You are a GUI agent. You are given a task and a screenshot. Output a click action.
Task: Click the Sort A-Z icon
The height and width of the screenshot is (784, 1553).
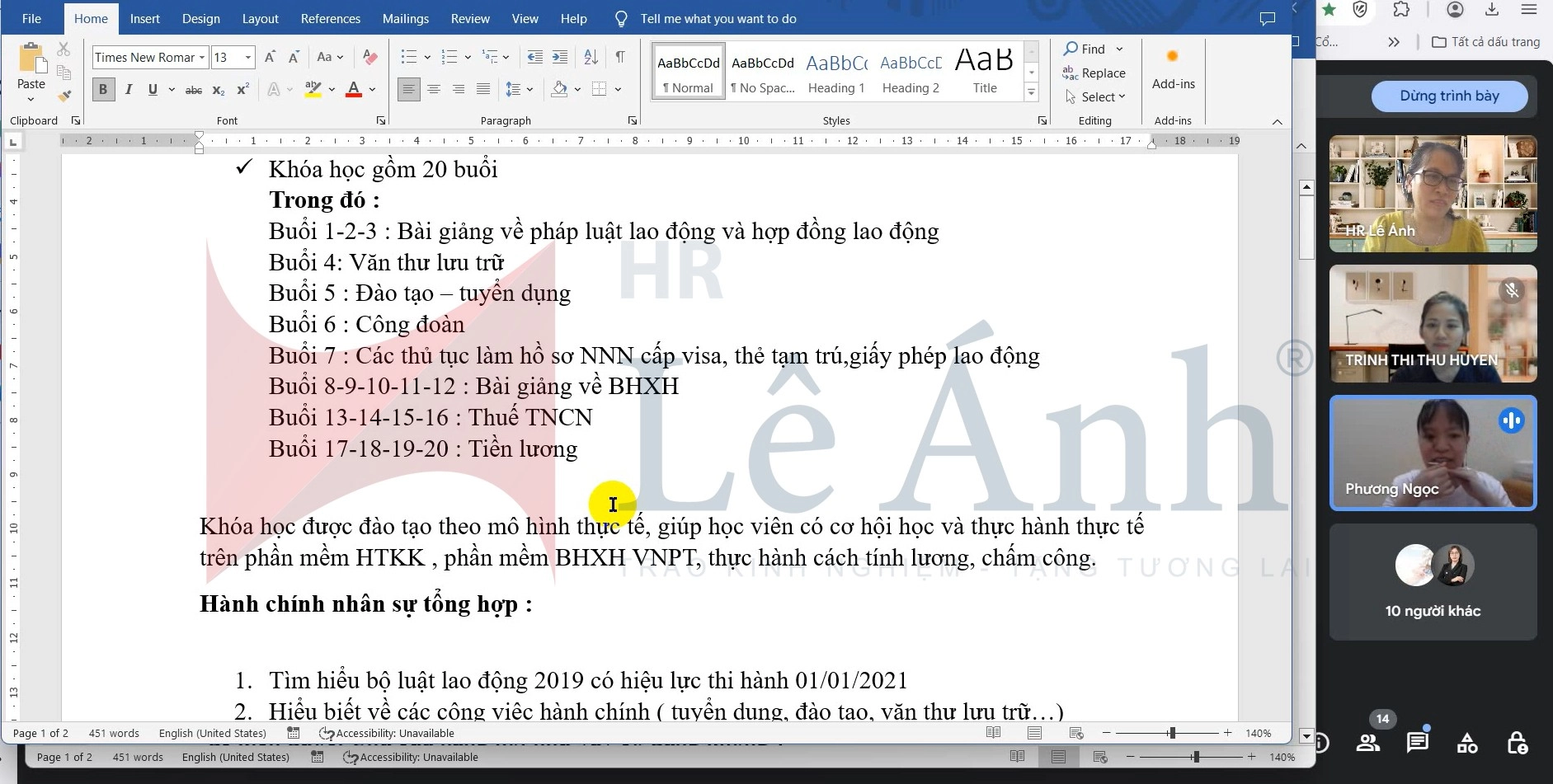591,57
